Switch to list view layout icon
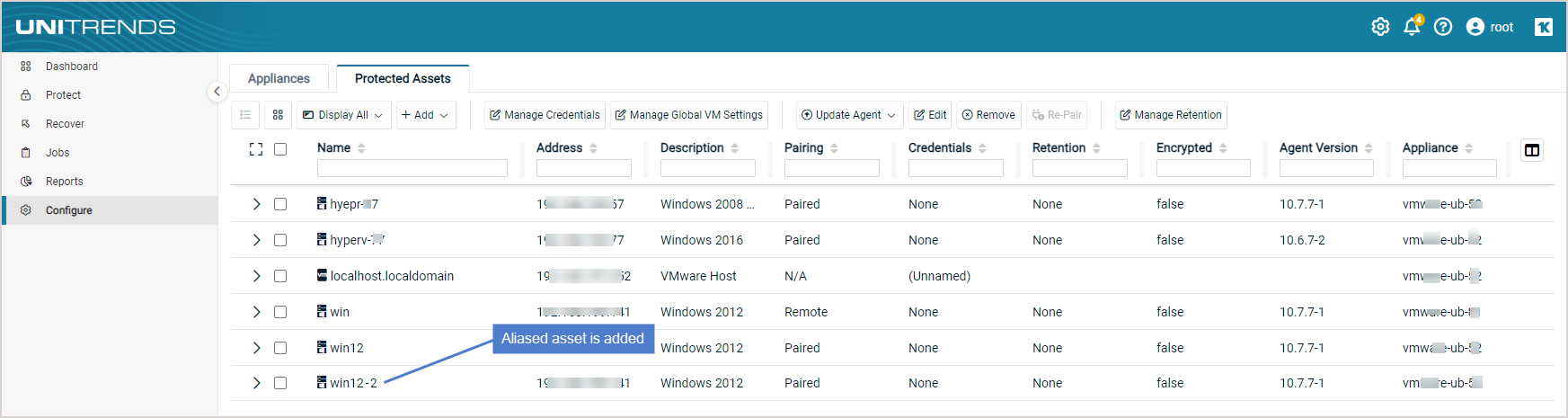Image resolution: width=1568 pixels, height=418 pixels. [x=245, y=115]
